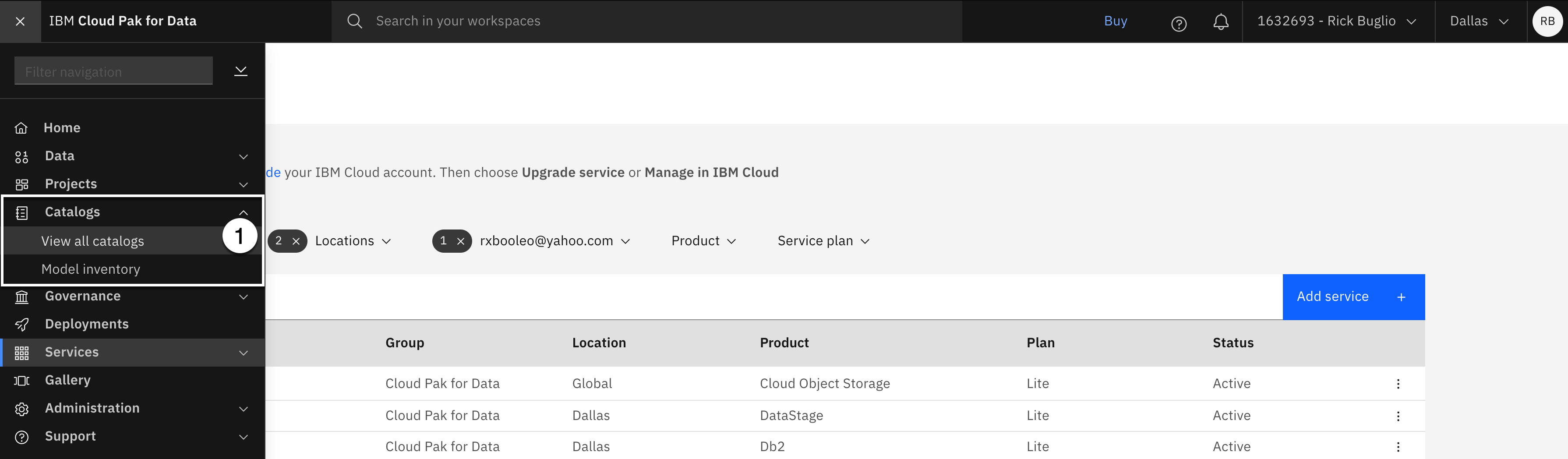Screen dimensions: 1568x459
Task: Expand the Services navigation section
Action: (x=244, y=353)
